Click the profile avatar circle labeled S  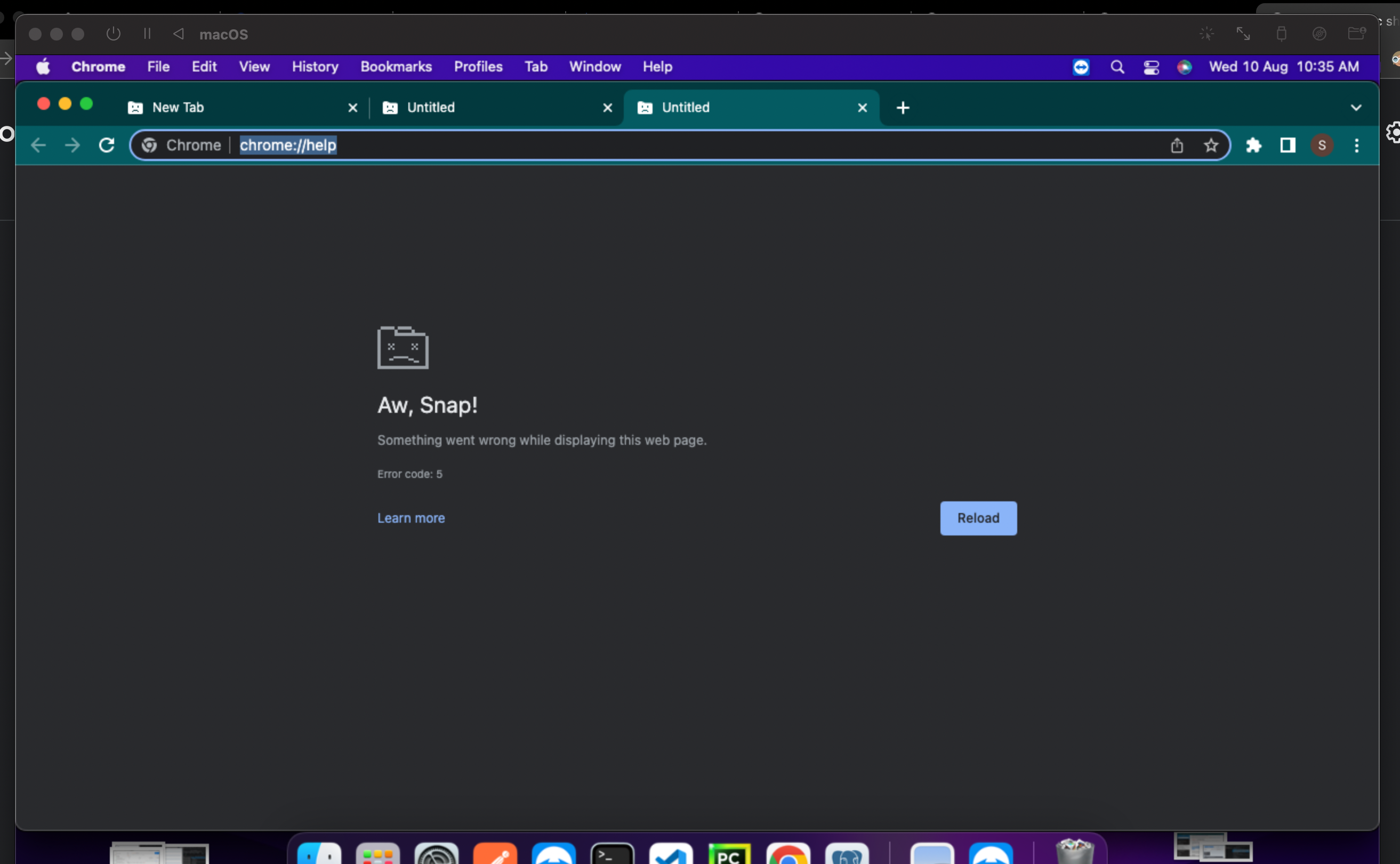click(x=1322, y=145)
